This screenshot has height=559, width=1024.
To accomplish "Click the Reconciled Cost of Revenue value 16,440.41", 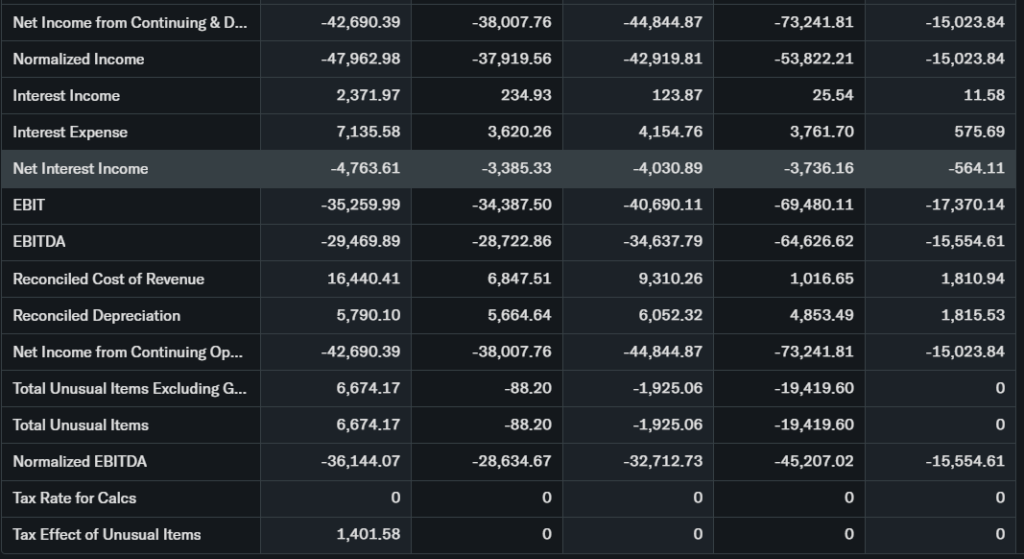I will point(364,279).
